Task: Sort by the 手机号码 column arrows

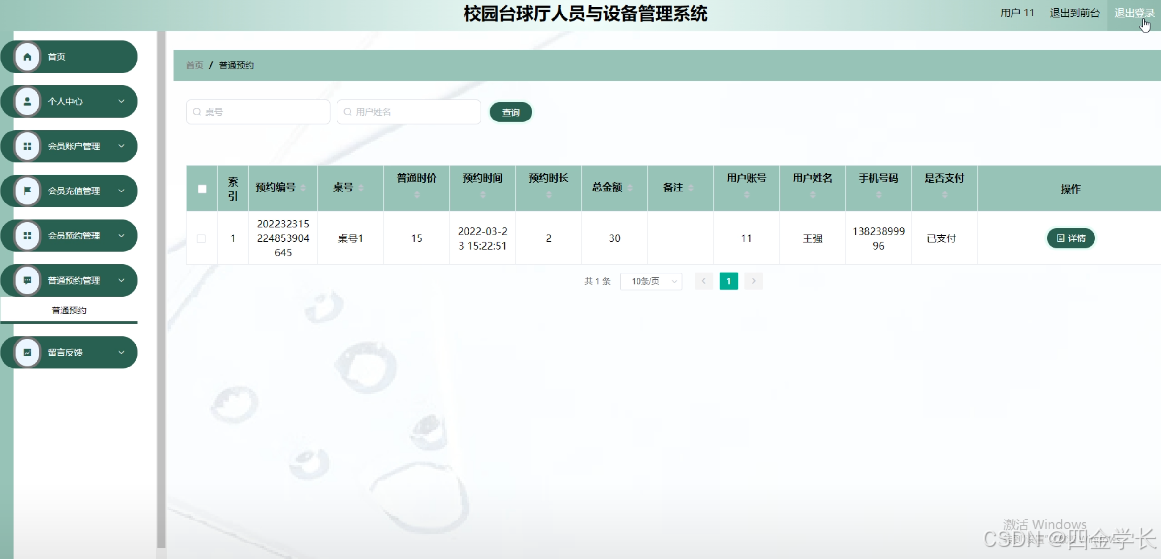Action: click(879, 195)
